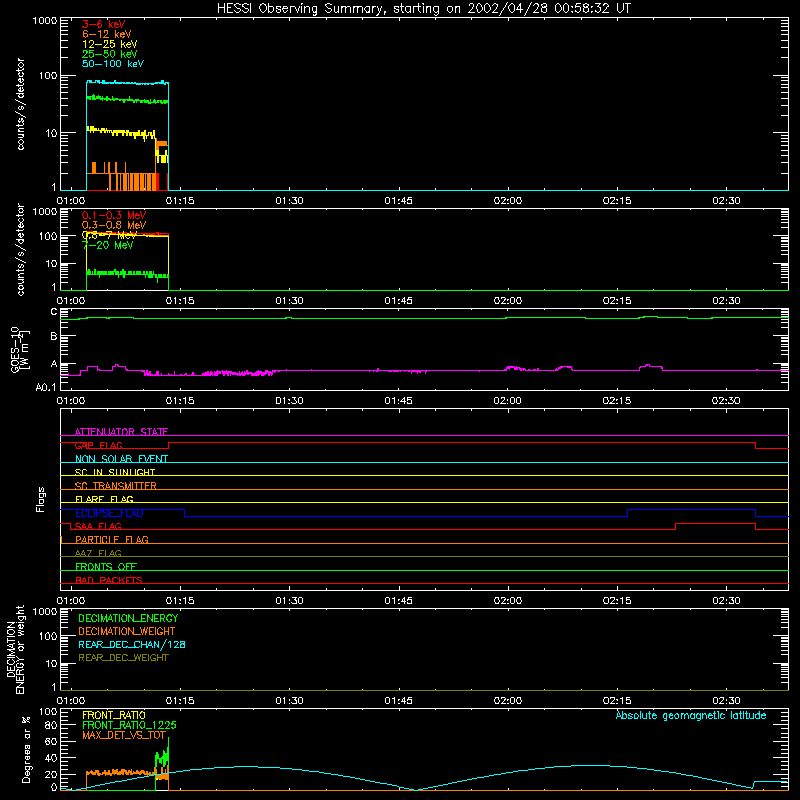This screenshot has height=800, width=800.
Task: Click the SC_IN_SUNLIGHT flag label
Action: click(x=115, y=472)
